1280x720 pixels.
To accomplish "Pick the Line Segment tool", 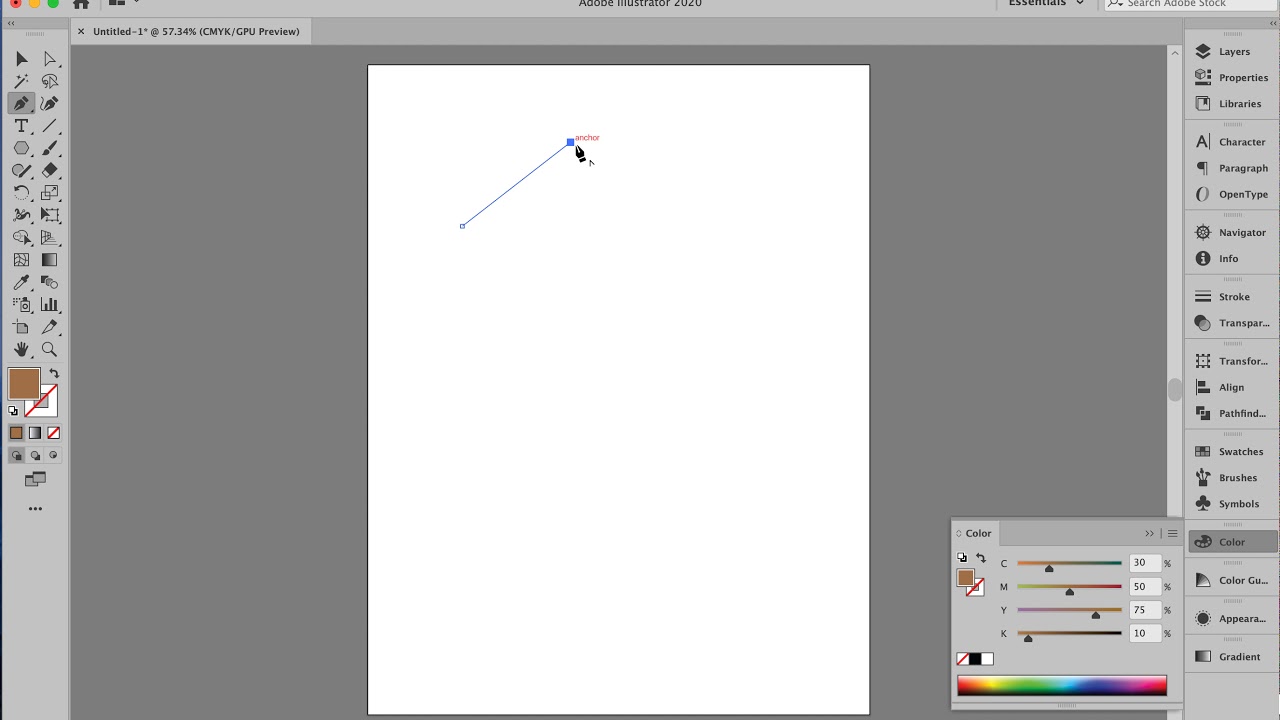I will click(x=49, y=126).
